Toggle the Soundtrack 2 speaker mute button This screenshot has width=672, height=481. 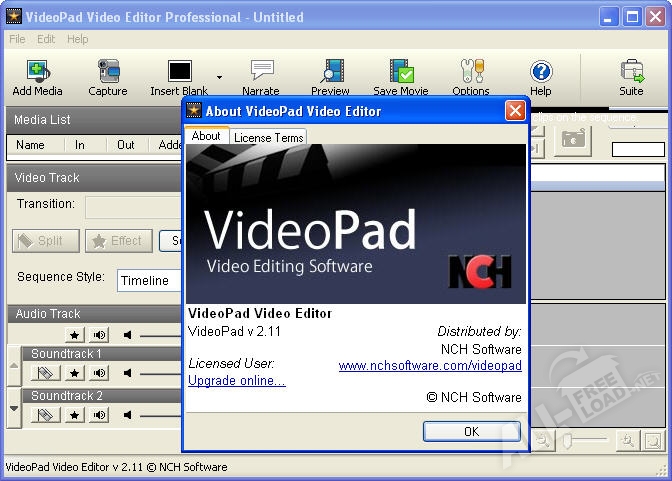tap(100, 414)
